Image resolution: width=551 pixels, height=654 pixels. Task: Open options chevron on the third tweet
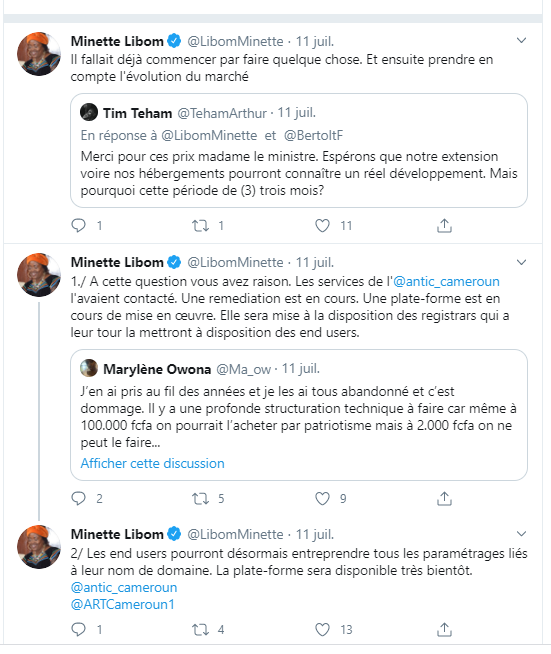521,533
